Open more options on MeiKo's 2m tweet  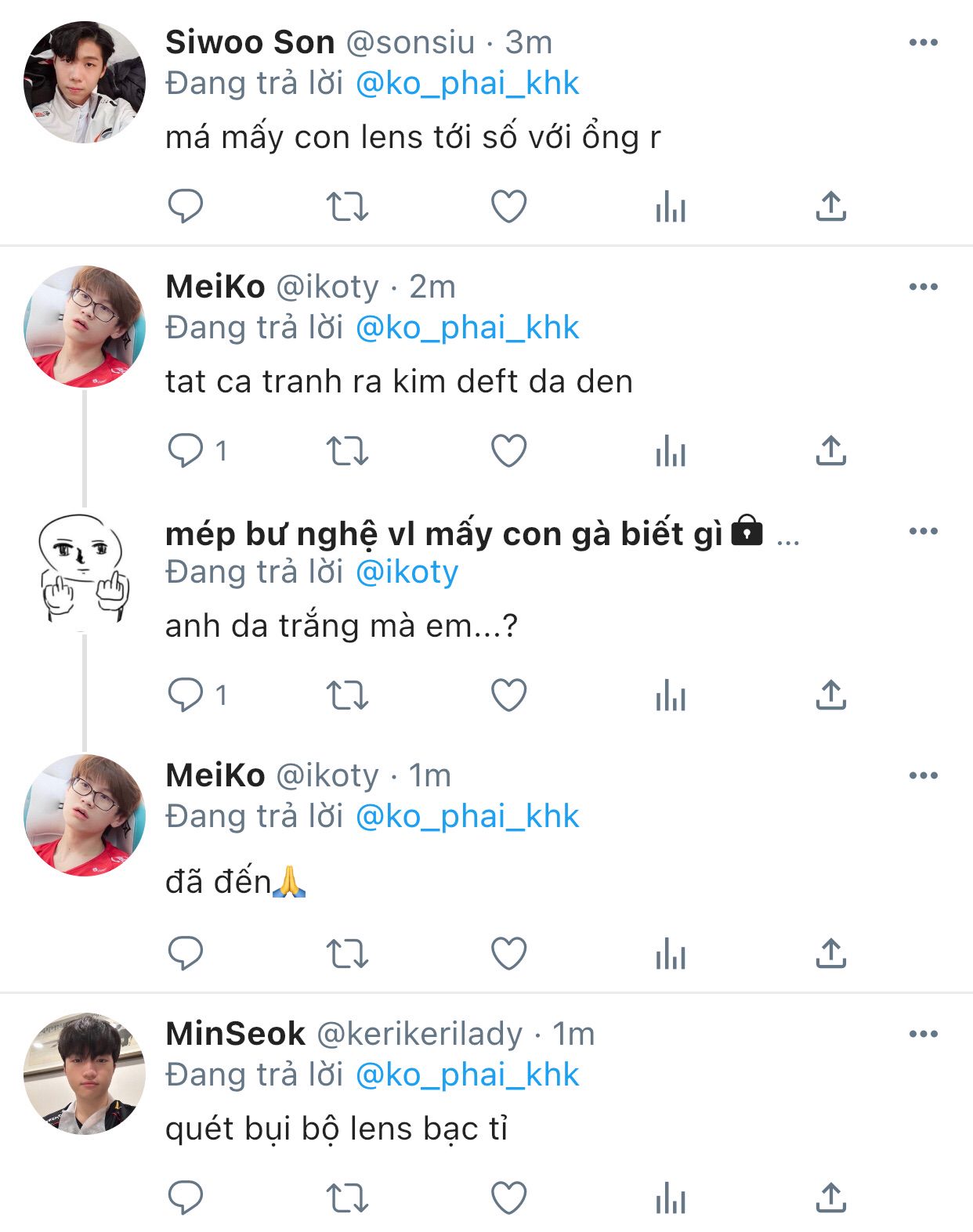pos(923,287)
